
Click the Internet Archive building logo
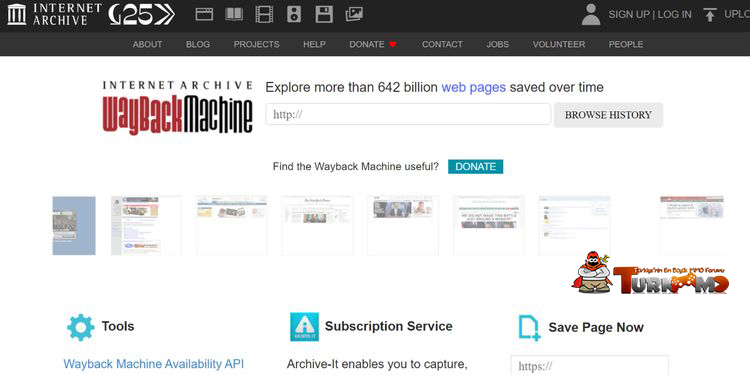17,14
